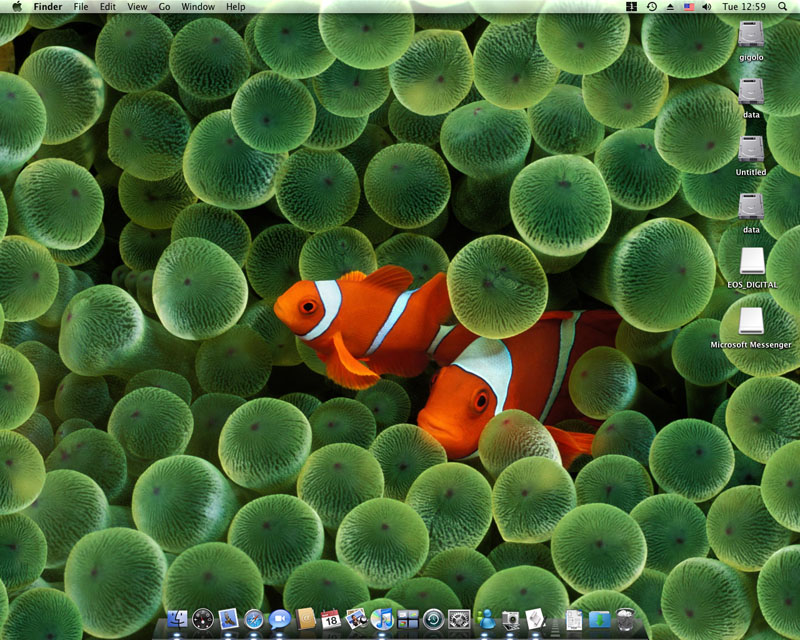Open the volume control in menu bar
Viewport: 800px width, 640px height.
click(707, 7)
